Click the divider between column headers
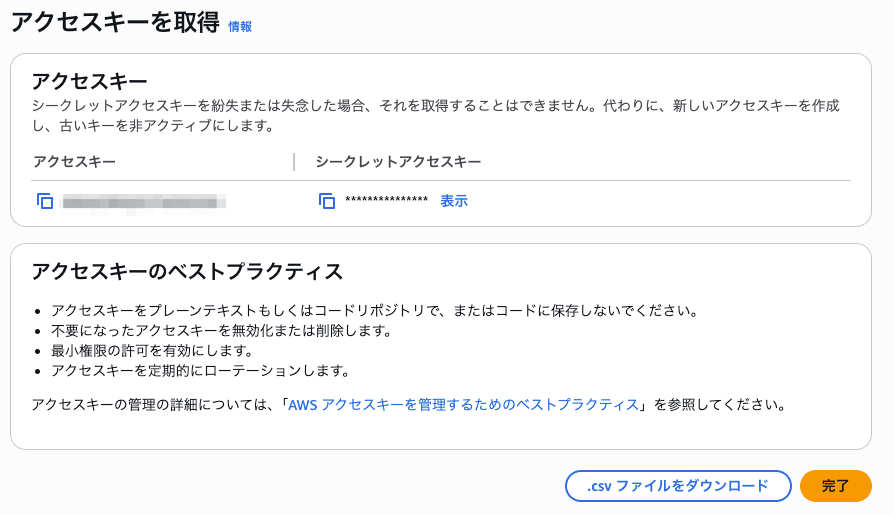894x515 pixels. click(294, 161)
